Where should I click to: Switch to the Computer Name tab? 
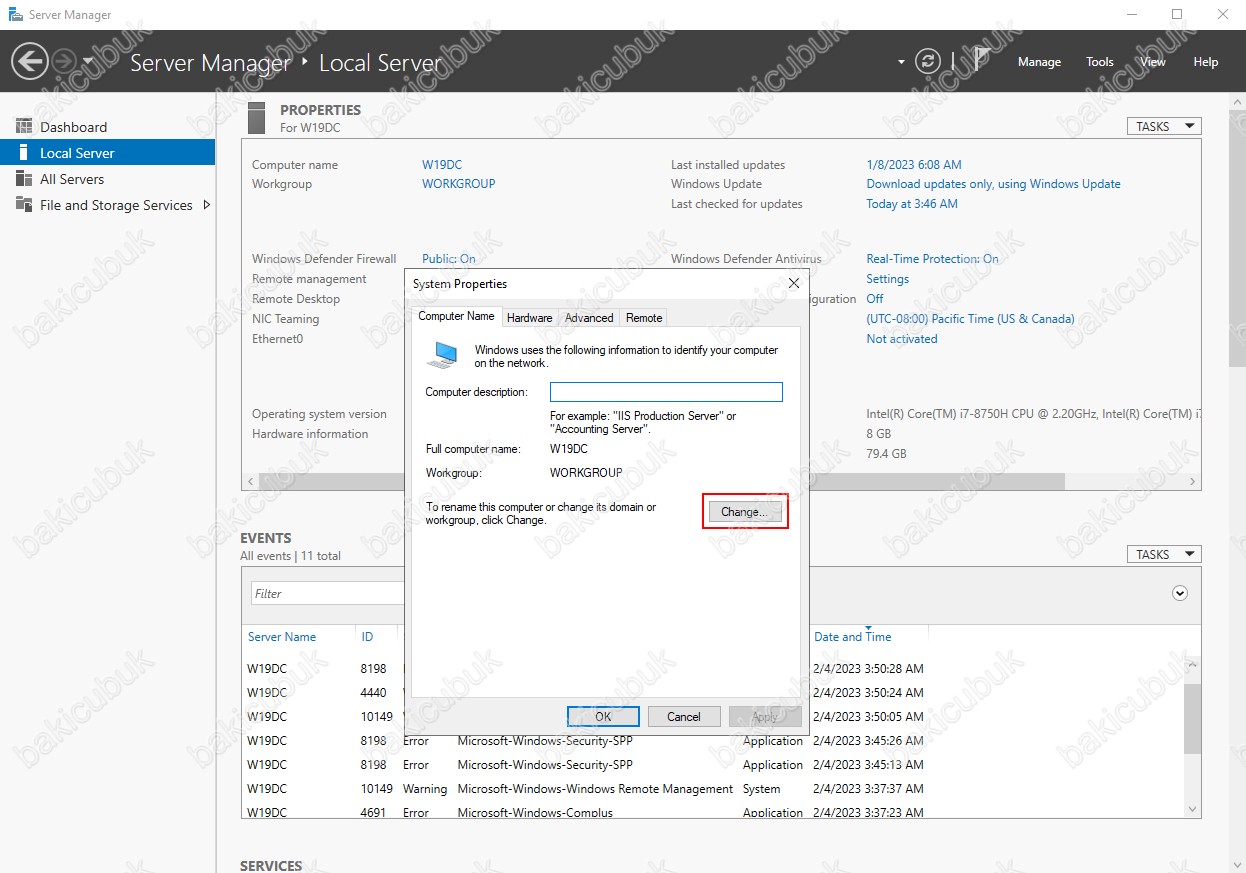(456, 316)
